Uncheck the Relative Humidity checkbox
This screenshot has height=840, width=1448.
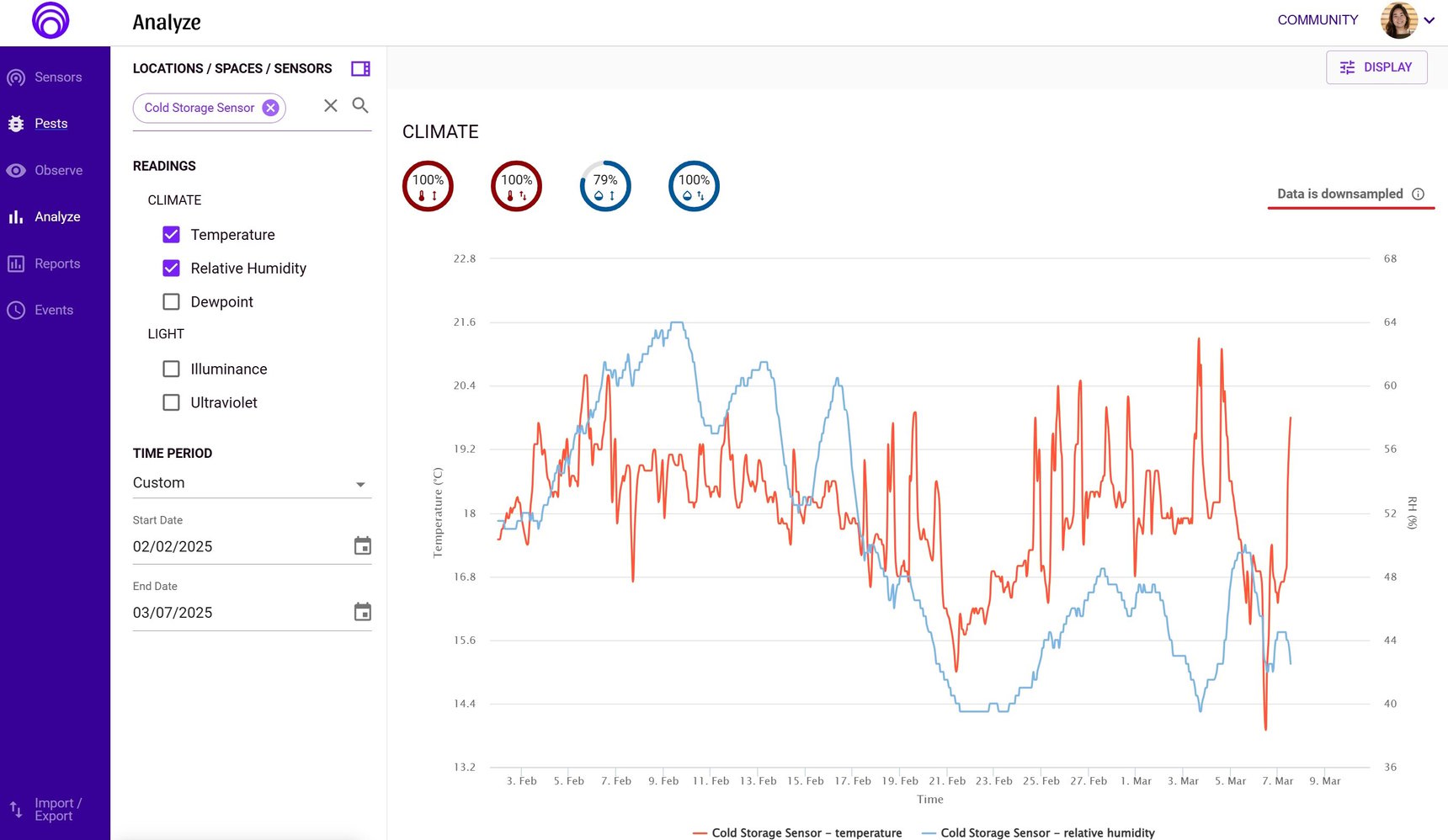pyautogui.click(x=171, y=268)
